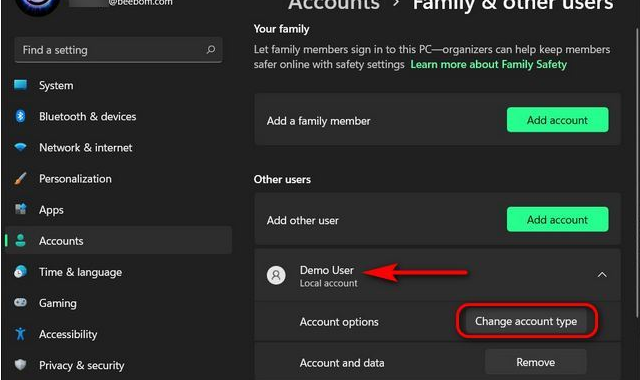Click the Demo User avatar icon
The height and width of the screenshot is (380, 640).
coord(276,276)
